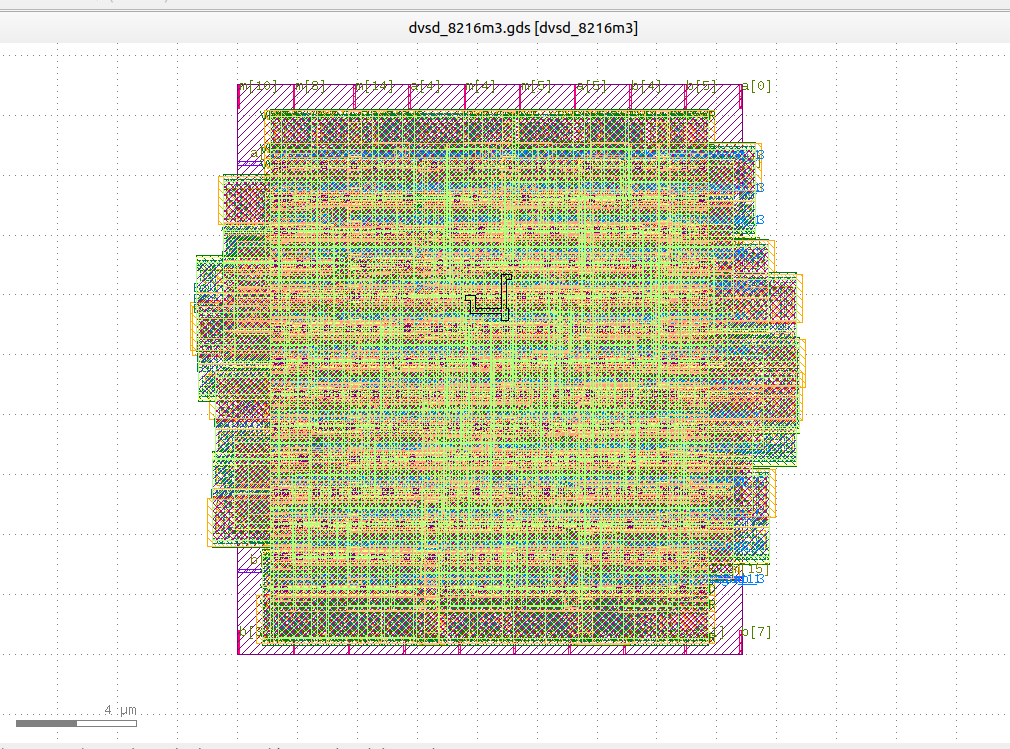Select the m[5] pin label
The image size is (1010, 749).
tap(537, 87)
